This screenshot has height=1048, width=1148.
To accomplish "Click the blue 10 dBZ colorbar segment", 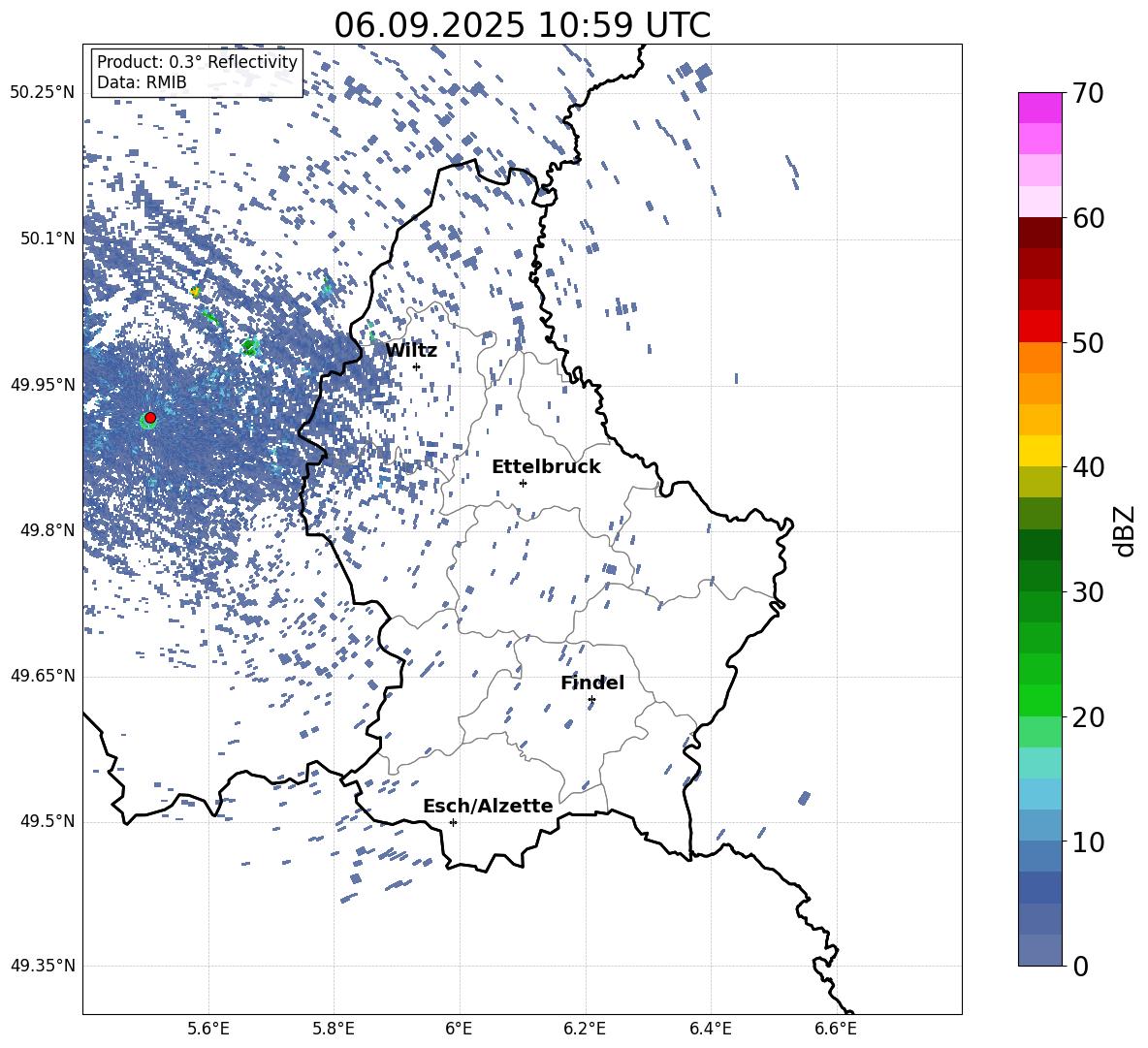I will [1039, 825].
